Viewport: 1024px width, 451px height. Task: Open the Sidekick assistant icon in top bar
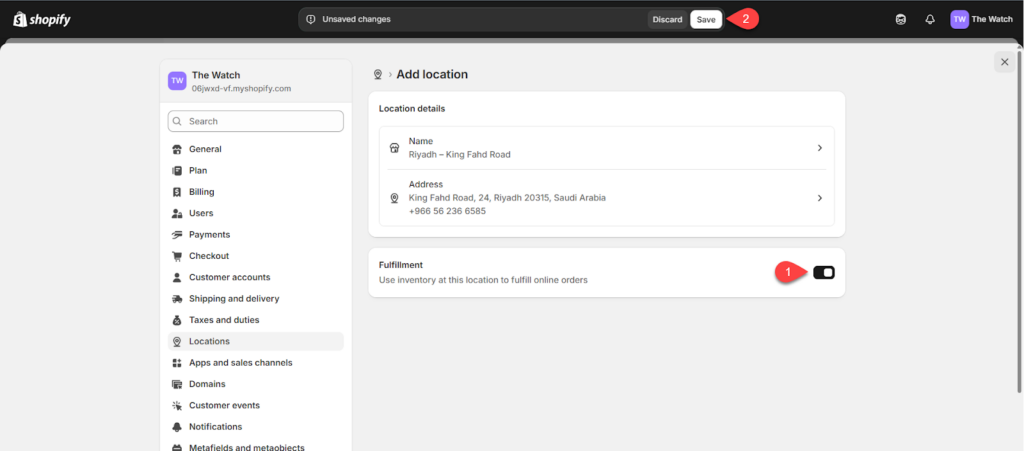[x=900, y=19]
